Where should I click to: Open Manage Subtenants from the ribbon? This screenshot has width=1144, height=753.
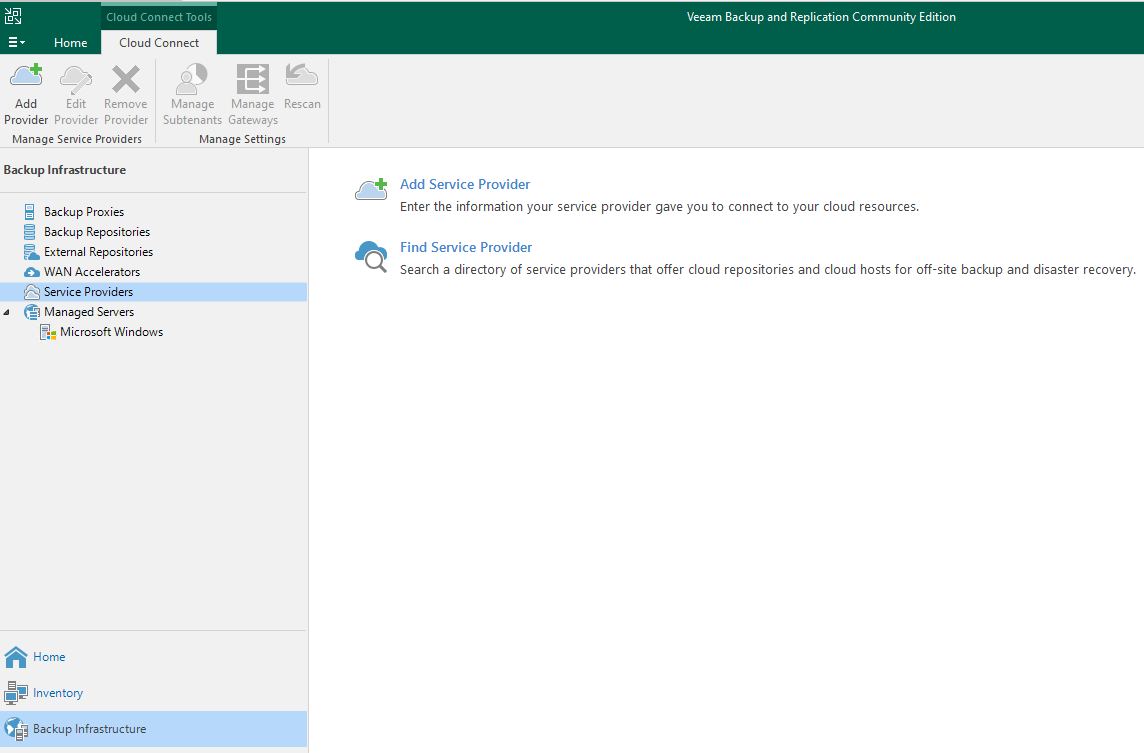[x=192, y=95]
